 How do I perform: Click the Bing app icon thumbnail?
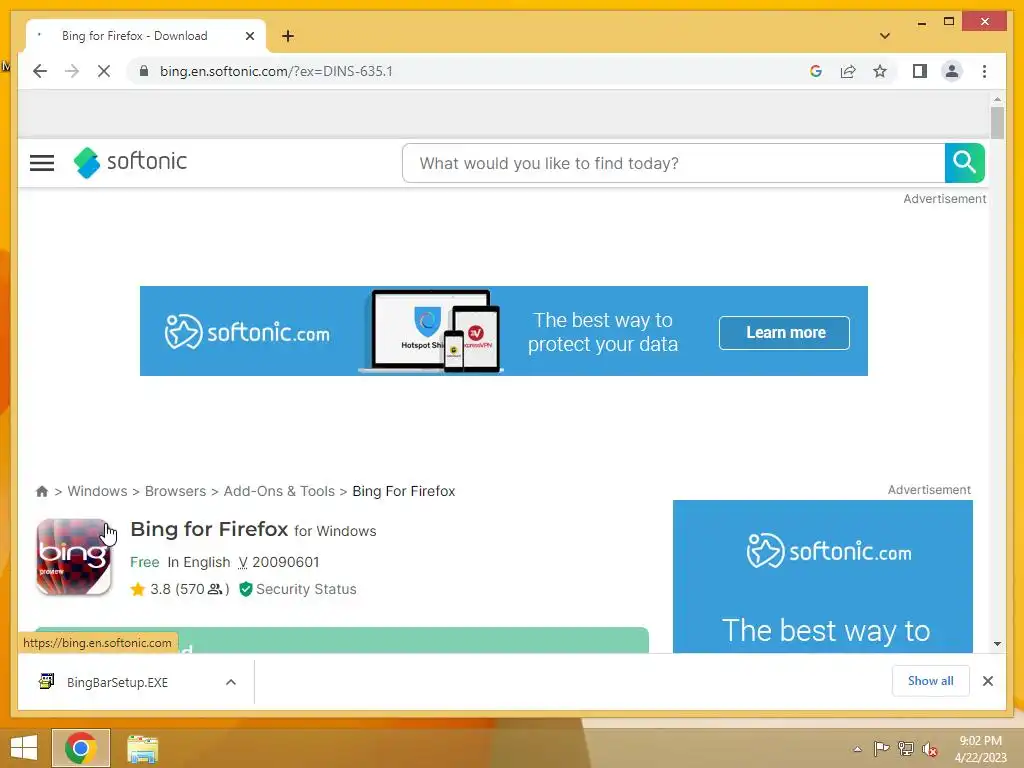point(74,557)
